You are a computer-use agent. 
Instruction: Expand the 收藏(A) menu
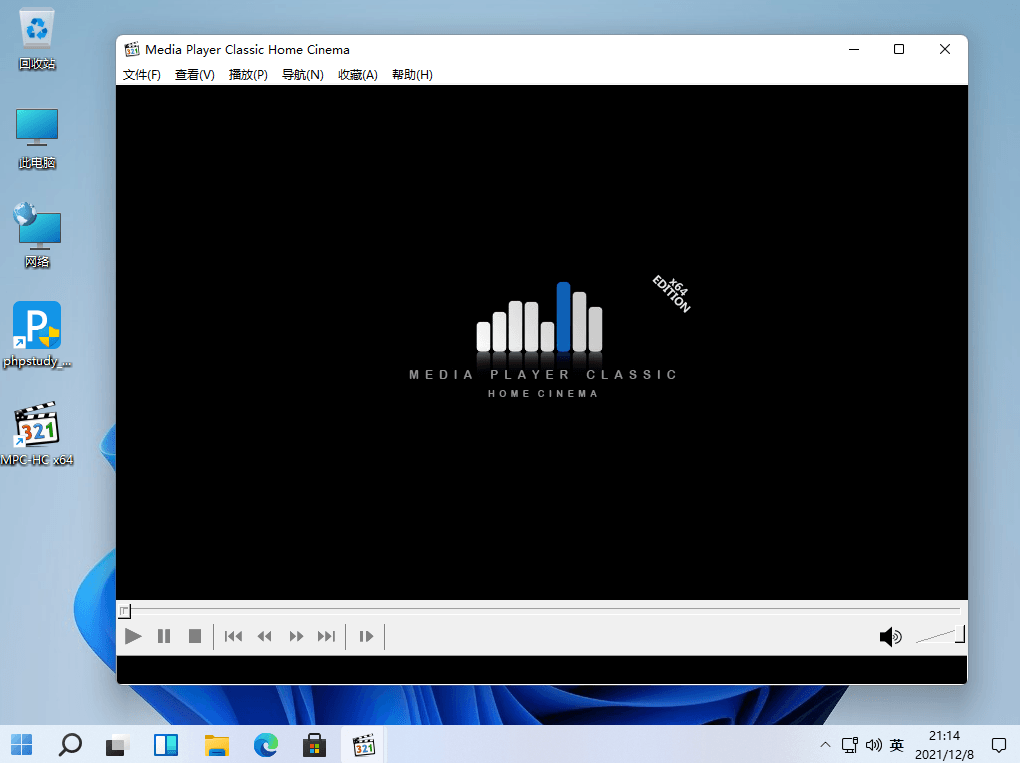357,75
